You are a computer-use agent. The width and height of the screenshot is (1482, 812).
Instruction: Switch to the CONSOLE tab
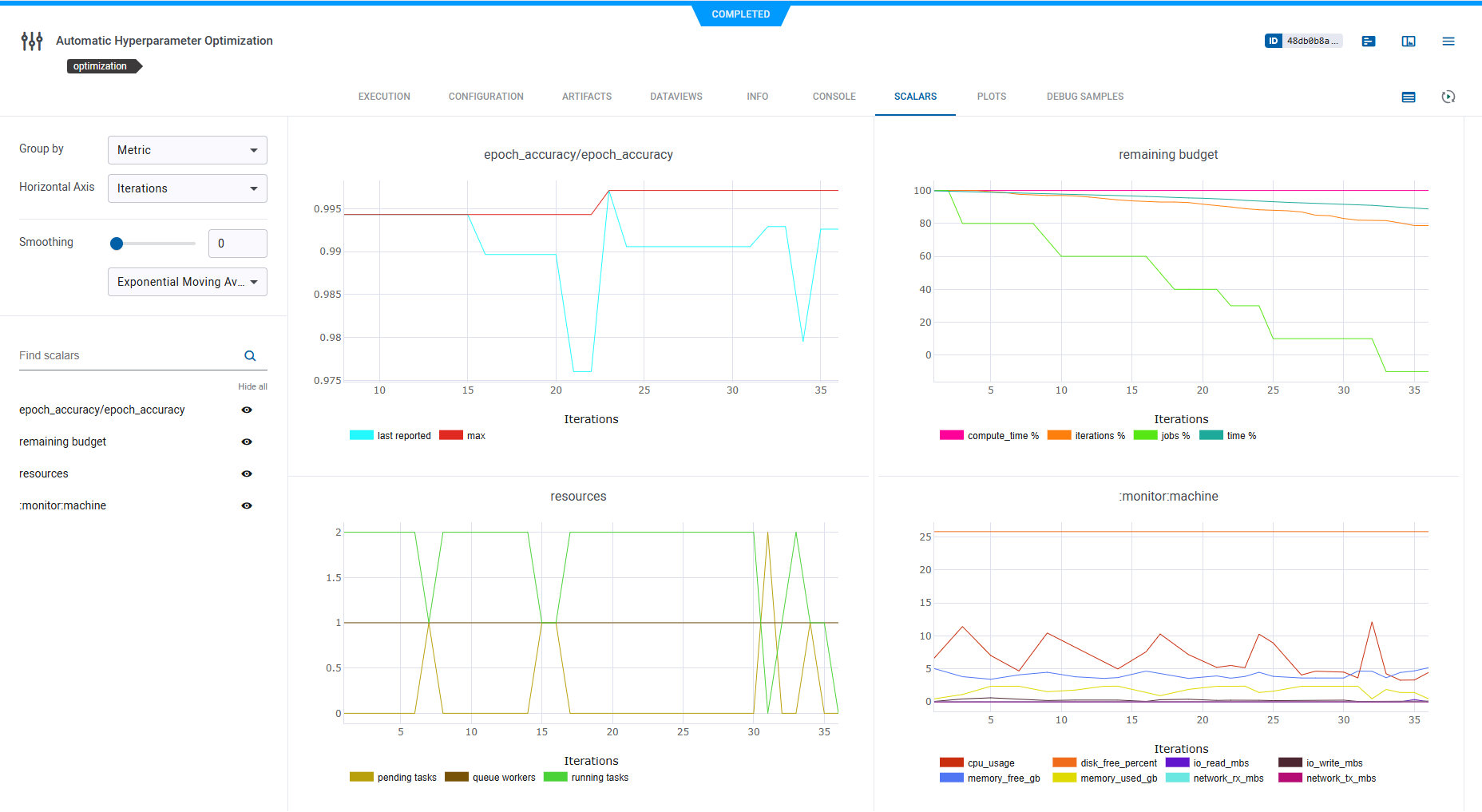[x=834, y=97]
